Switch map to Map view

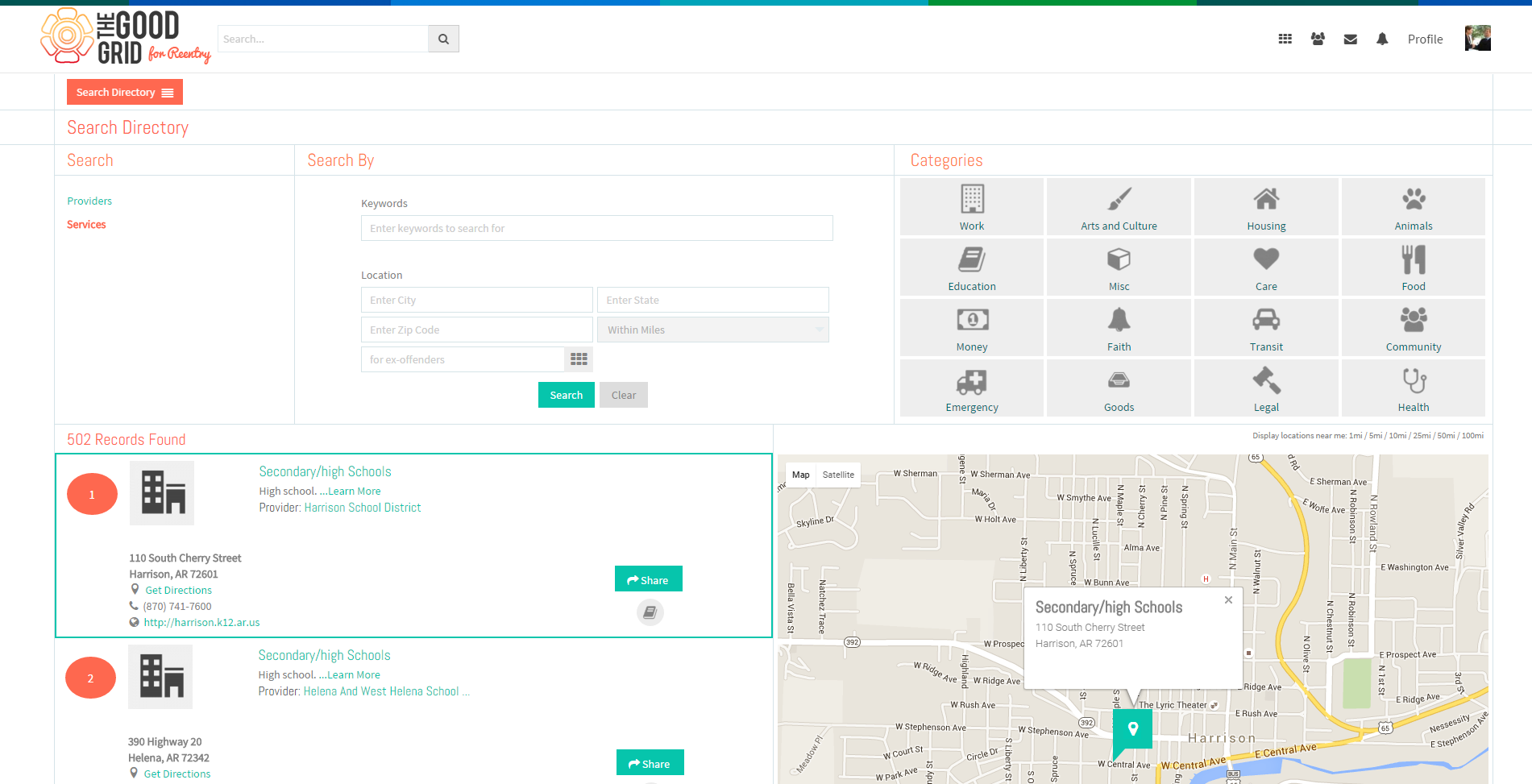coord(800,475)
